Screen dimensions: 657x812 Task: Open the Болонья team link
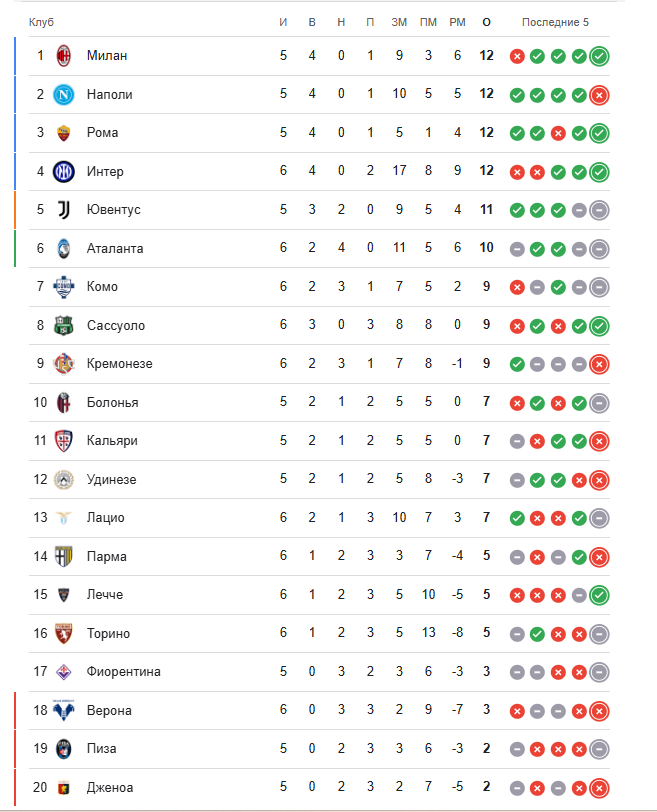tap(113, 402)
